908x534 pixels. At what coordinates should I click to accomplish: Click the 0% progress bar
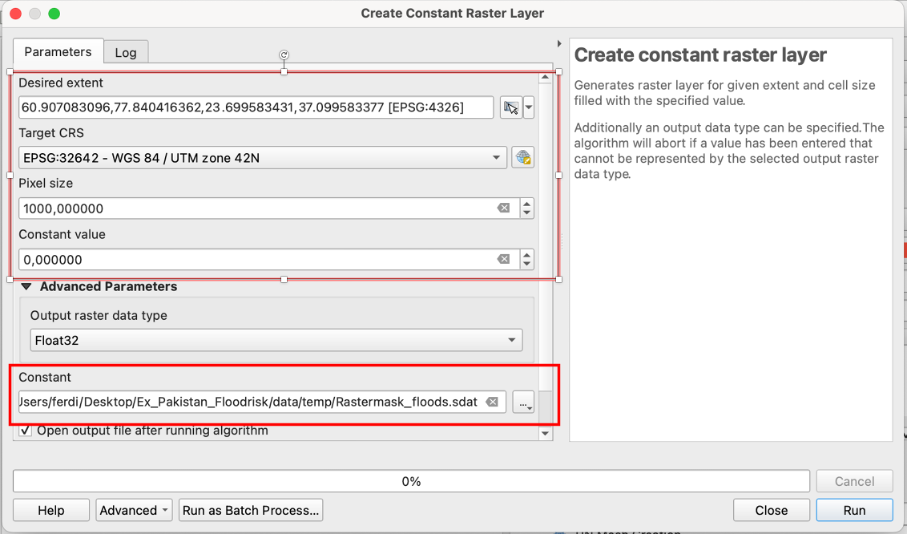[410, 481]
